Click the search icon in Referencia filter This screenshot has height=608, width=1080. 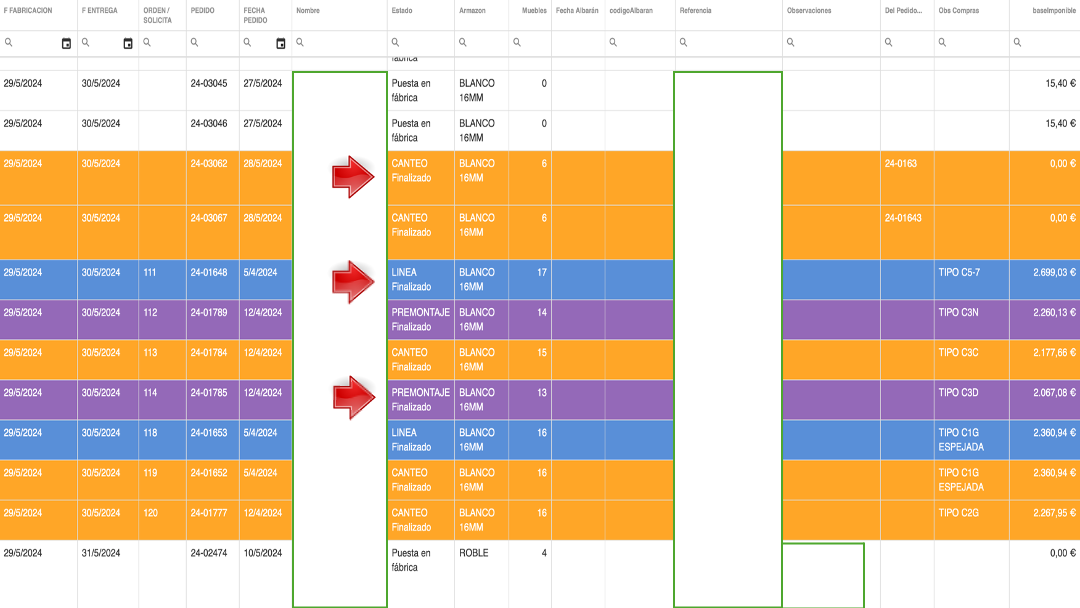(683, 43)
